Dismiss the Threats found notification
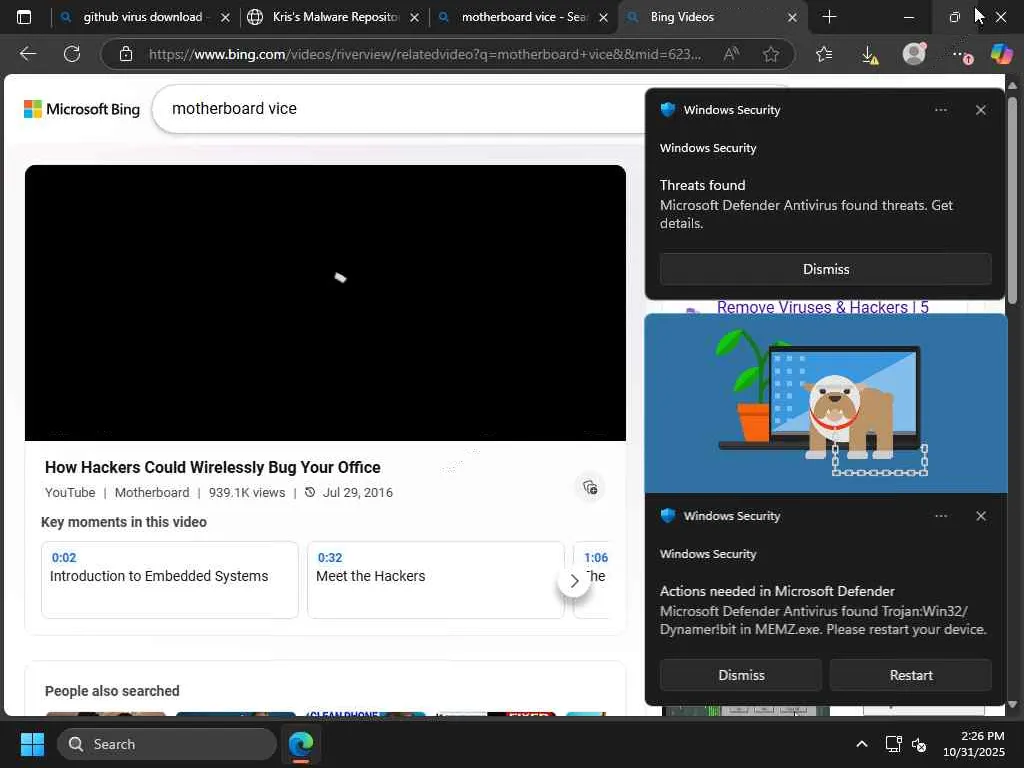The width and height of the screenshot is (1024, 768). coord(825,269)
